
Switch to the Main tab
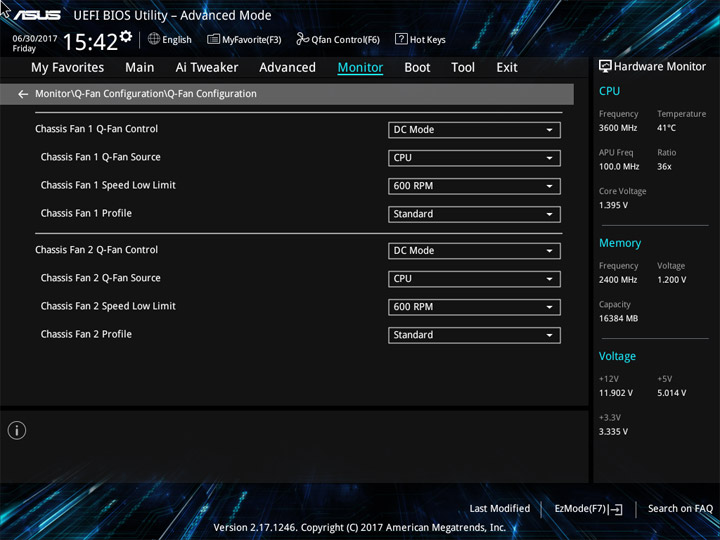(x=140, y=68)
